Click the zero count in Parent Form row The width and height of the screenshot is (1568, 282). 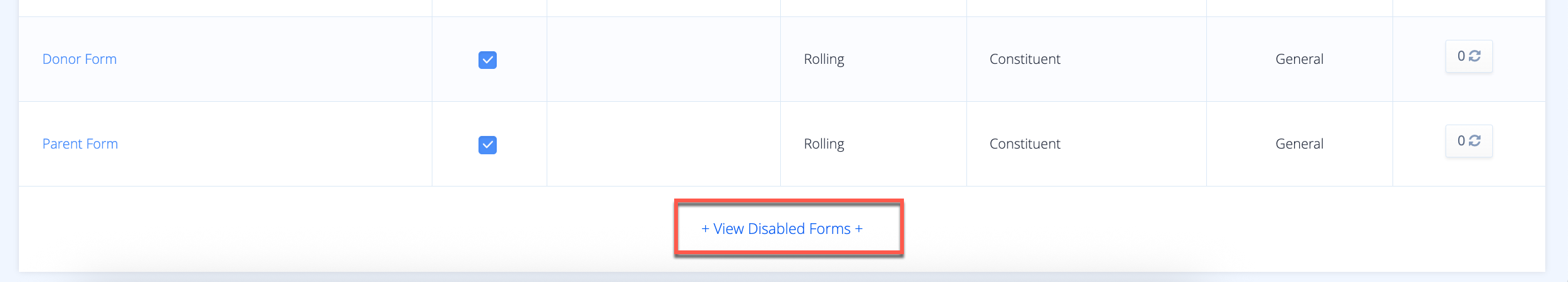(1461, 141)
